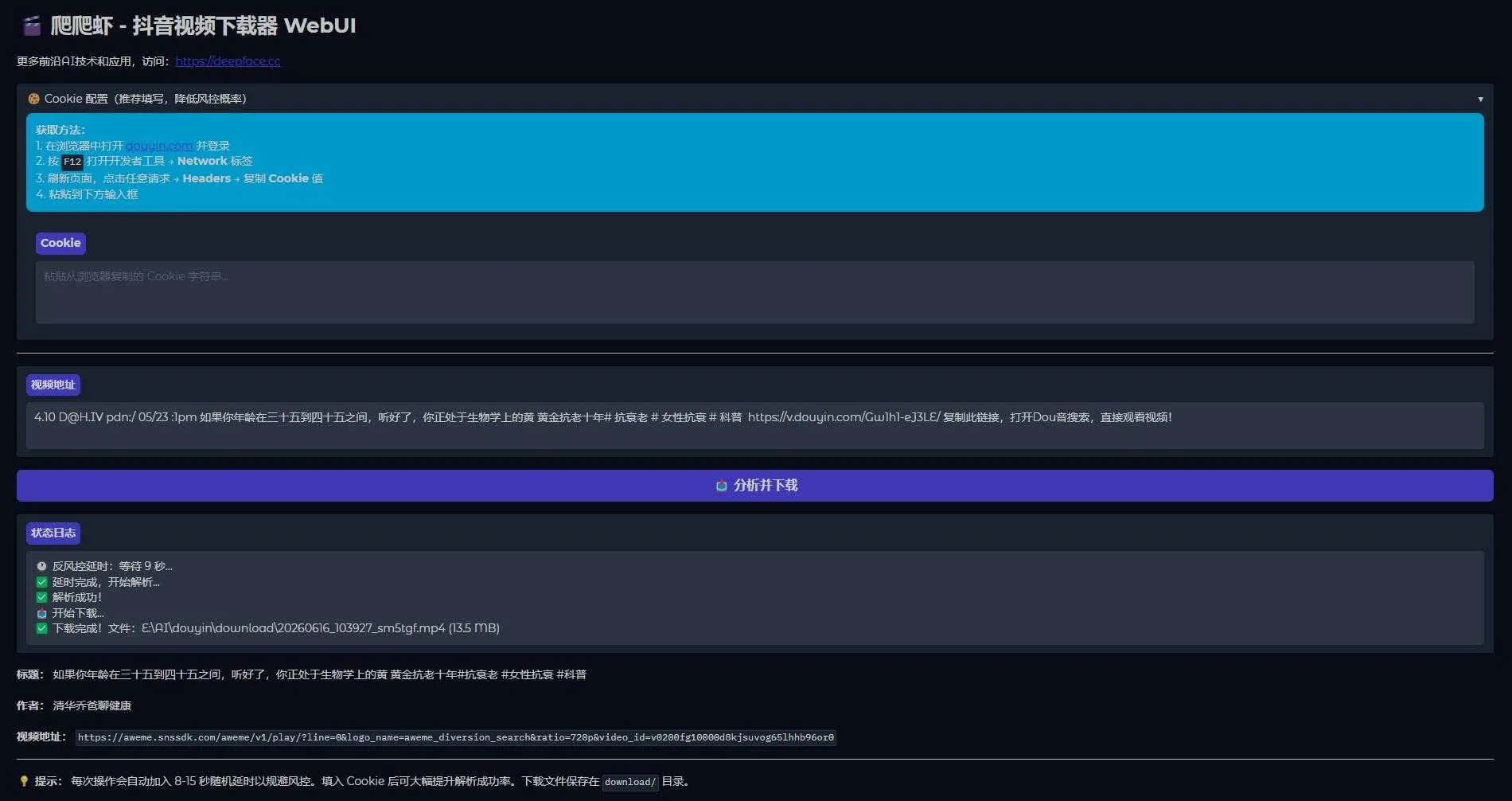Select the aweme.snssdk.com video URL code
Viewport: 1512px width, 801px height.
tap(456, 737)
